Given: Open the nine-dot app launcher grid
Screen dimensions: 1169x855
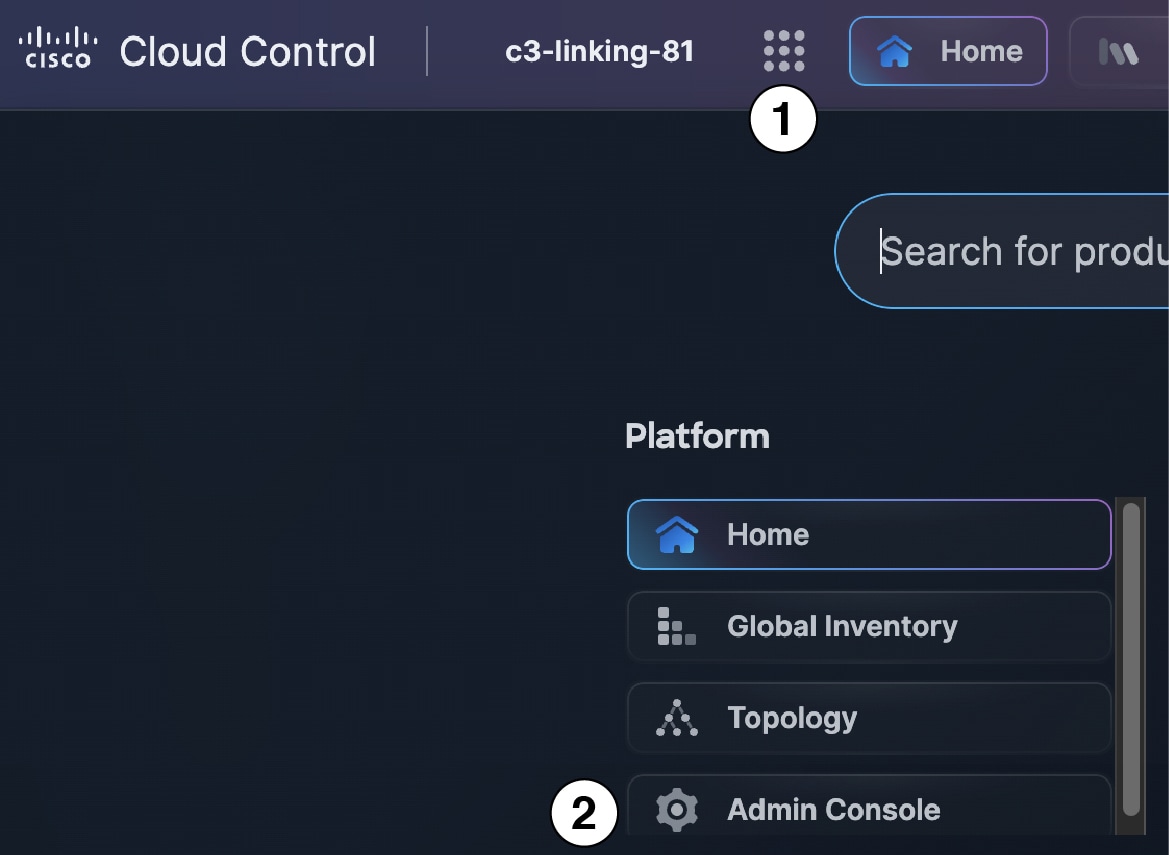Looking at the screenshot, I should tap(784, 51).
